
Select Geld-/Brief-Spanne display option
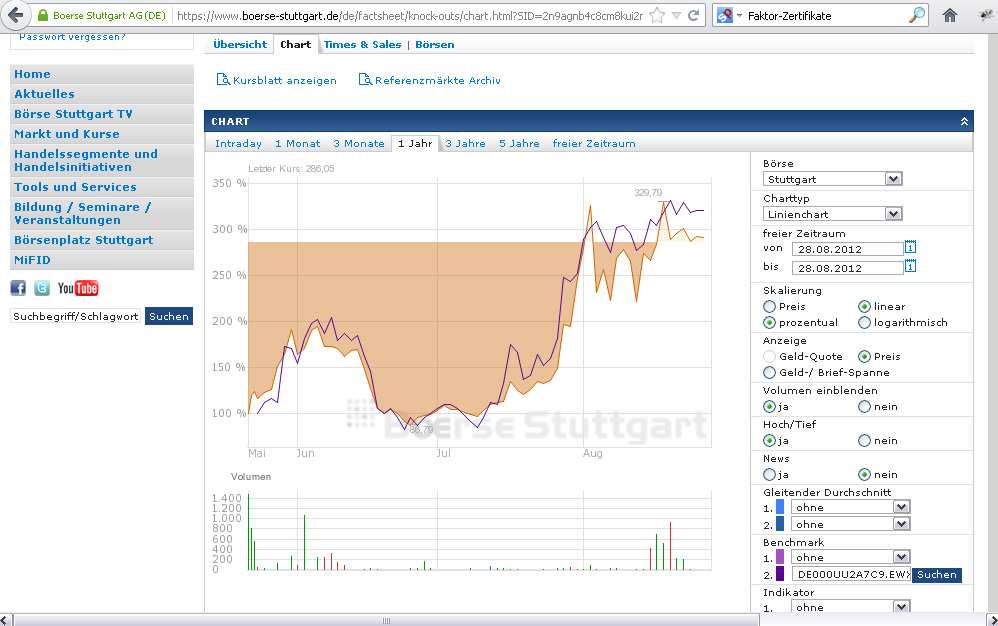pos(770,373)
